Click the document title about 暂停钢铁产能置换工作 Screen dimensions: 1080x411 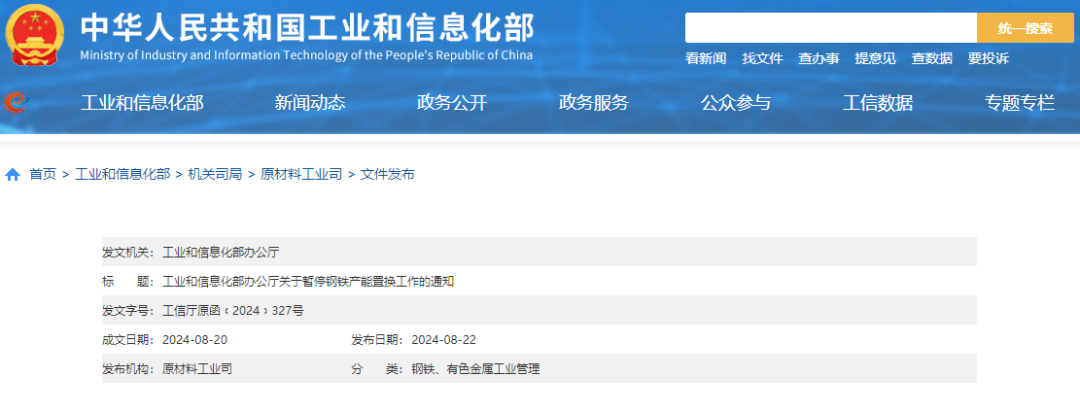click(x=308, y=282)
